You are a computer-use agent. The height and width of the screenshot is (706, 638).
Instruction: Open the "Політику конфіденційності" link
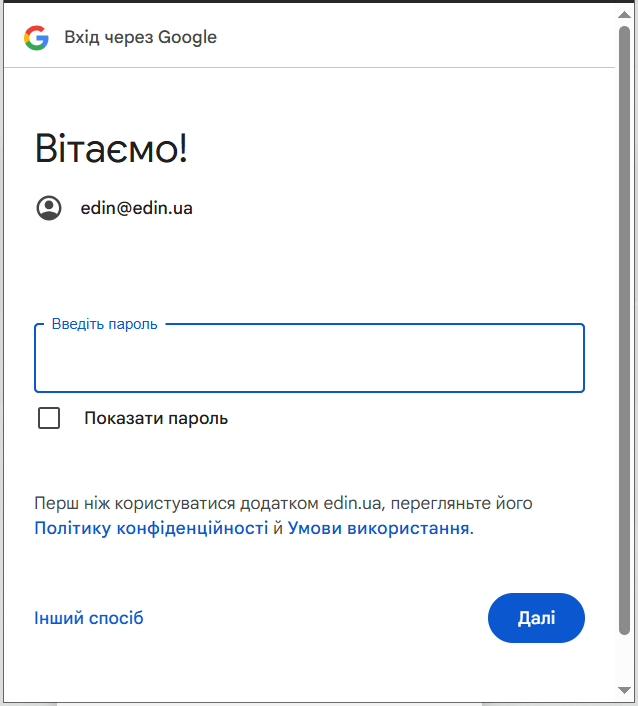151,528
